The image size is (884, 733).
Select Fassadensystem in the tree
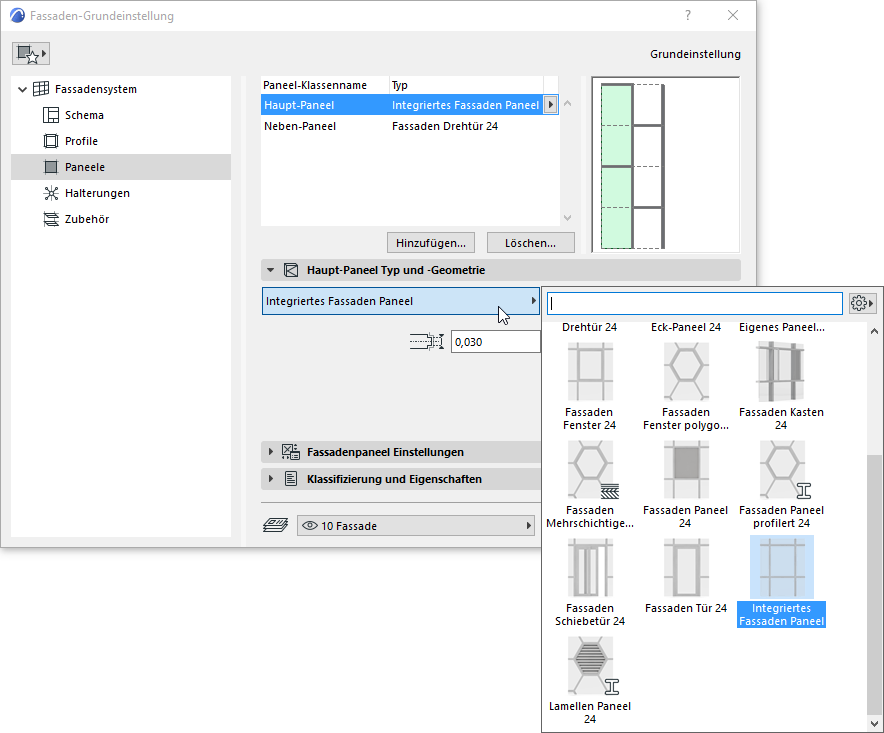point(95,89)
